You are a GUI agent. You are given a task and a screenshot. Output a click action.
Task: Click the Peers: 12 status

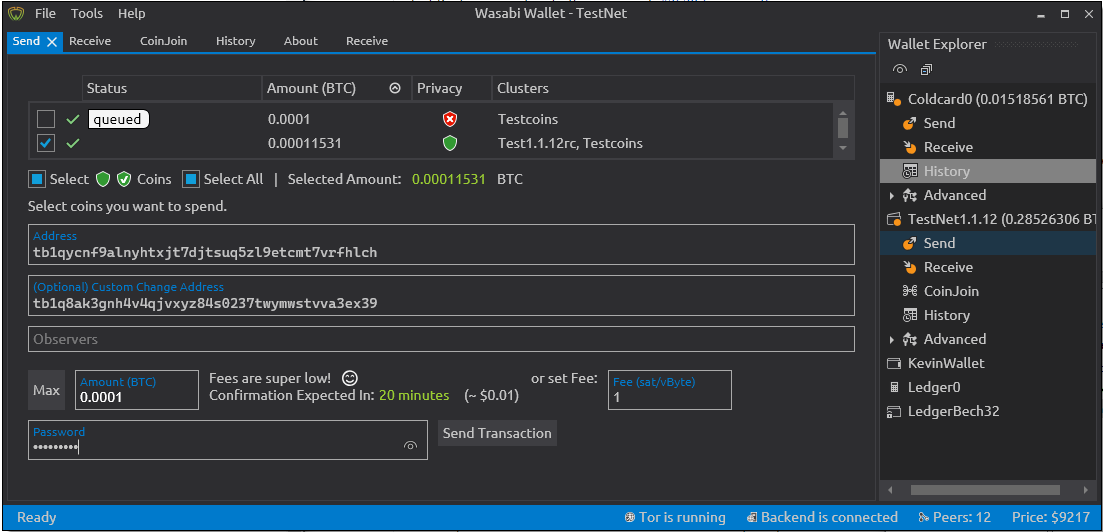pyautogui.click(x=954, y=517)
